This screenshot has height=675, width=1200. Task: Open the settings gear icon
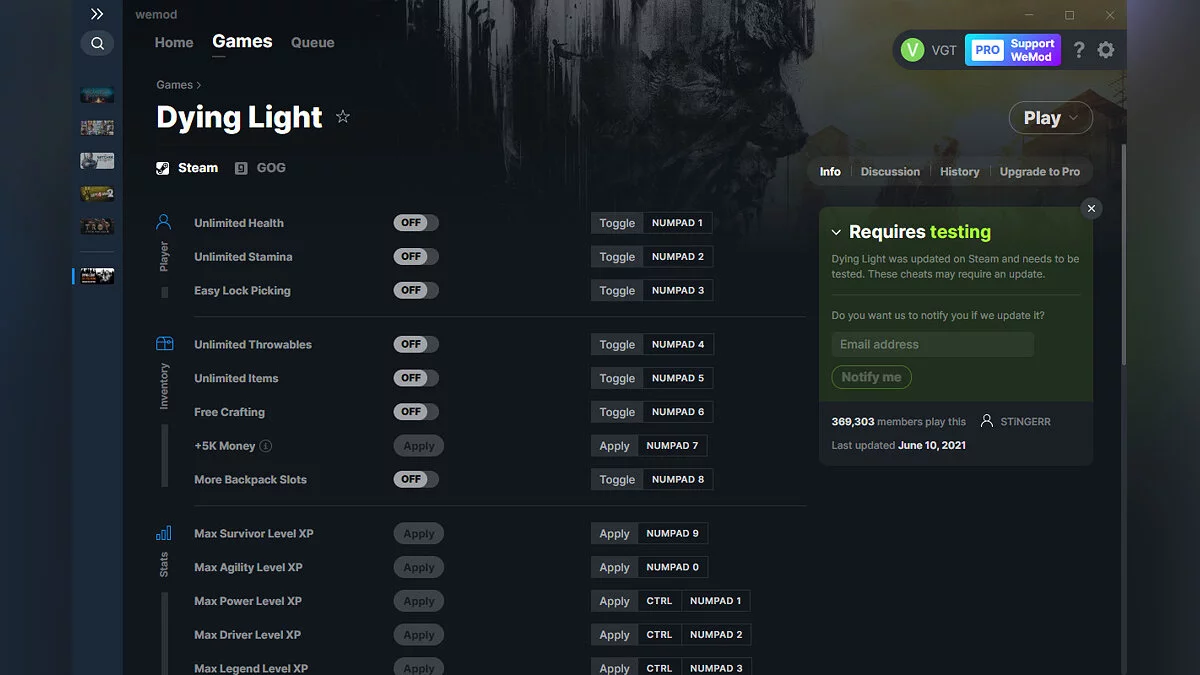point(1106,49)
